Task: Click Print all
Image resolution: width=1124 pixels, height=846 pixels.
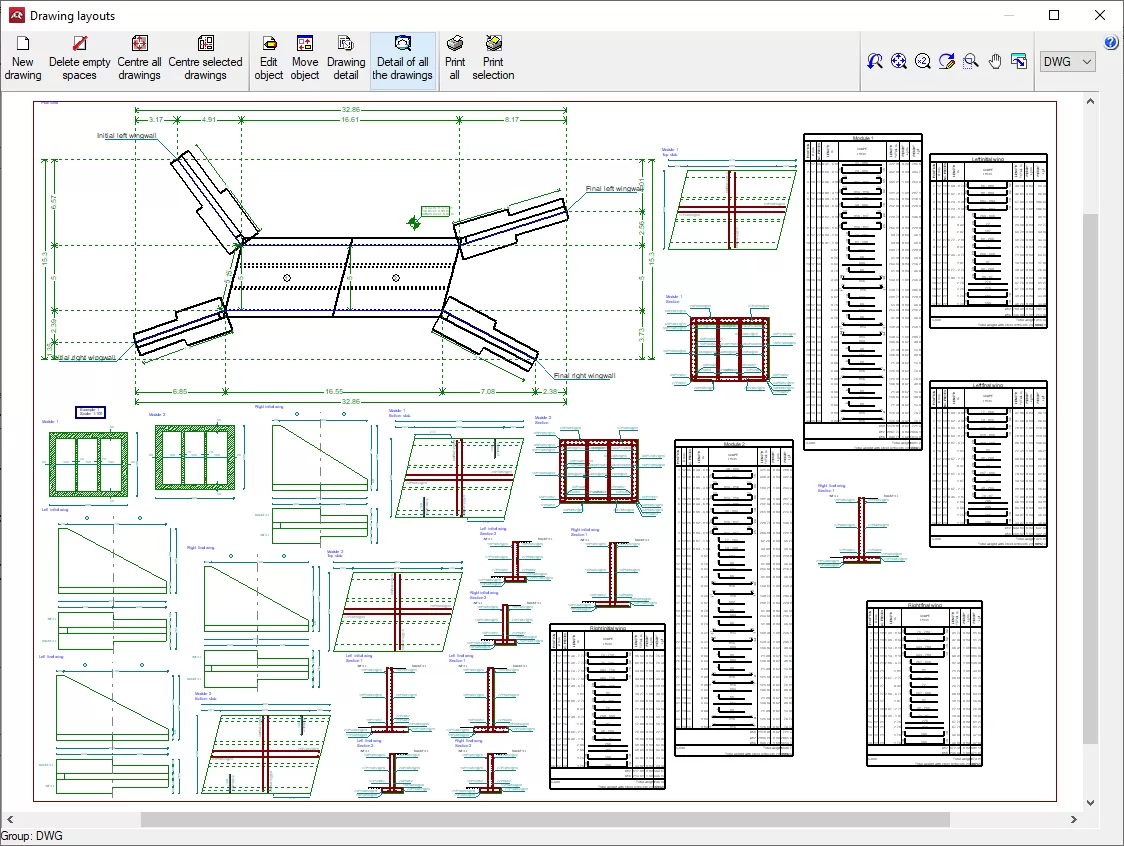Action: pyautogui.click(x=454, y=60)
